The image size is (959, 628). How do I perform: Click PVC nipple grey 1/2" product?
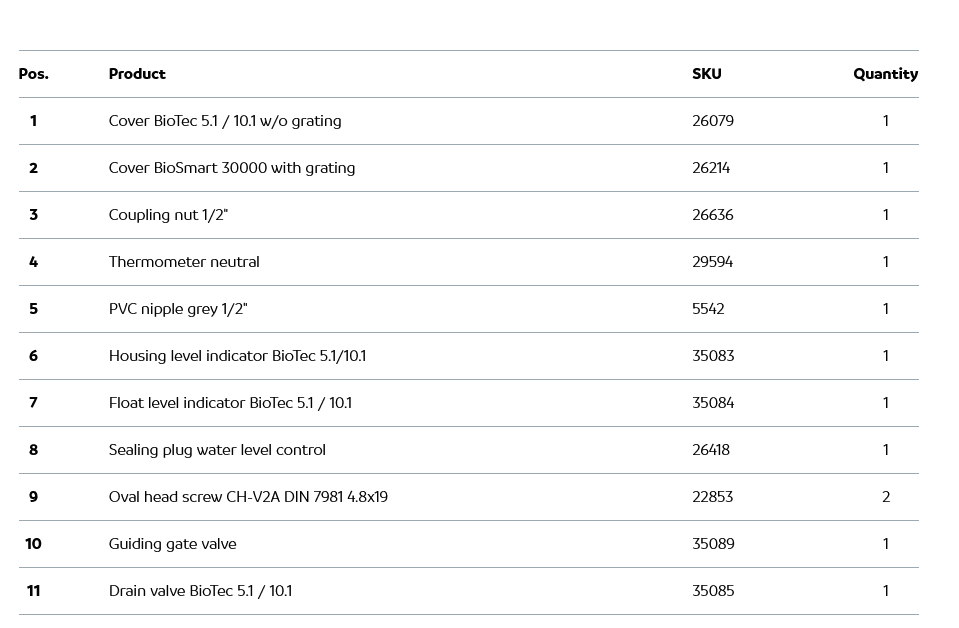click(178, 309)
